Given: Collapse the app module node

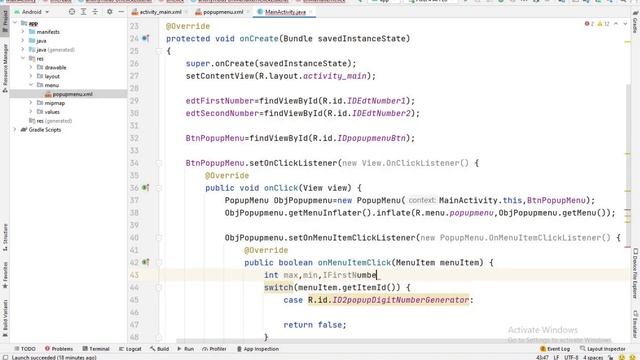Looking at the screenshot, I should 15,23.
